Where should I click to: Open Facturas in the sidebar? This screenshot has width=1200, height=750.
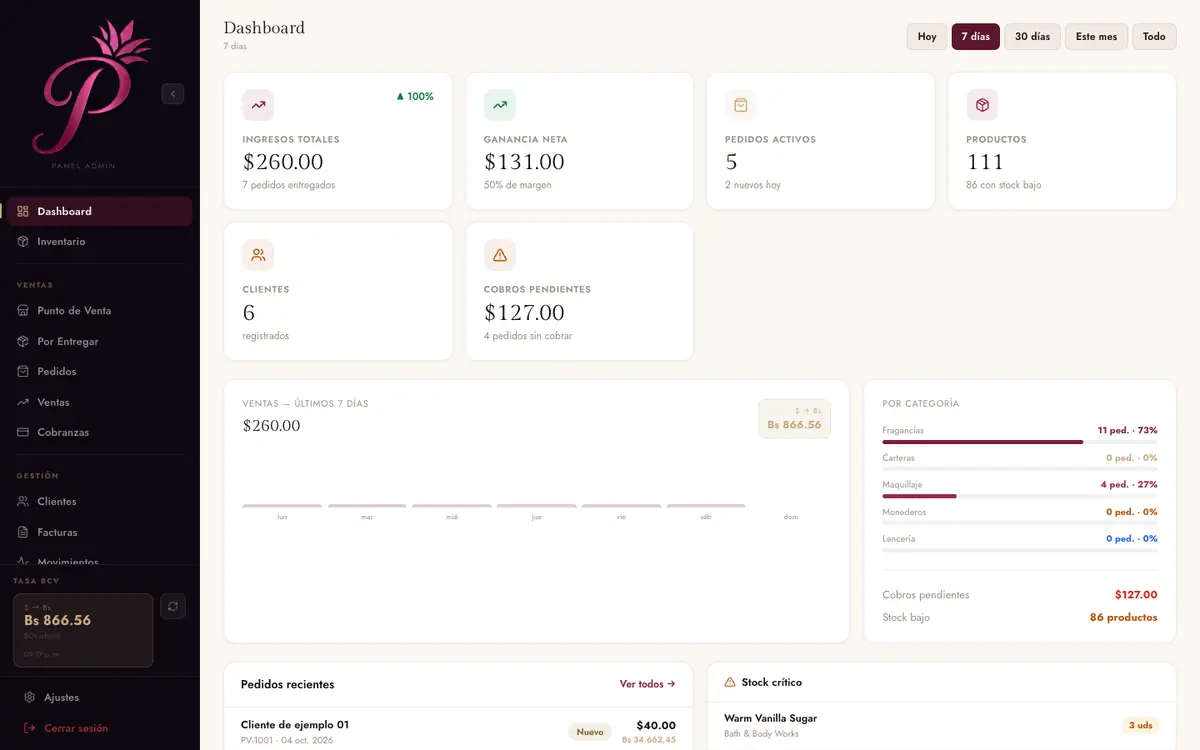[x=100, y=532]
